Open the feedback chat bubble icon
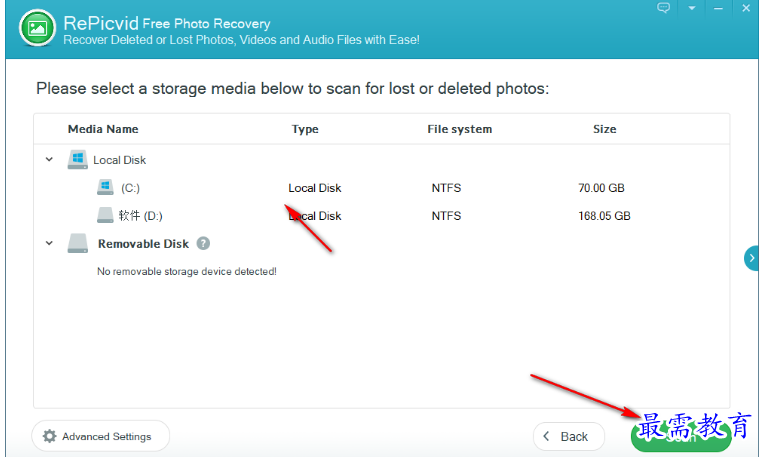Screen dimensions: 760x457 (x=663, y=8)
